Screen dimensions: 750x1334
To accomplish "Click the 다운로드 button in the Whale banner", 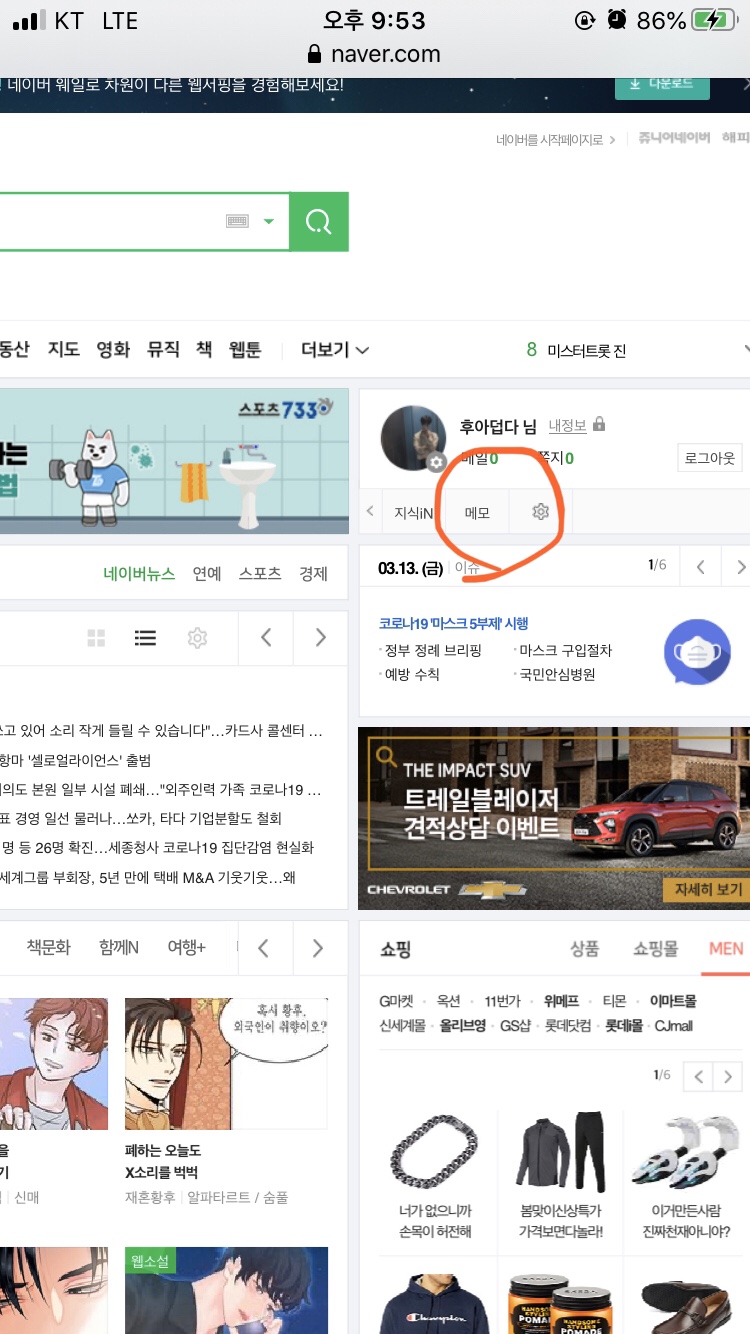I will pos(662,84).
